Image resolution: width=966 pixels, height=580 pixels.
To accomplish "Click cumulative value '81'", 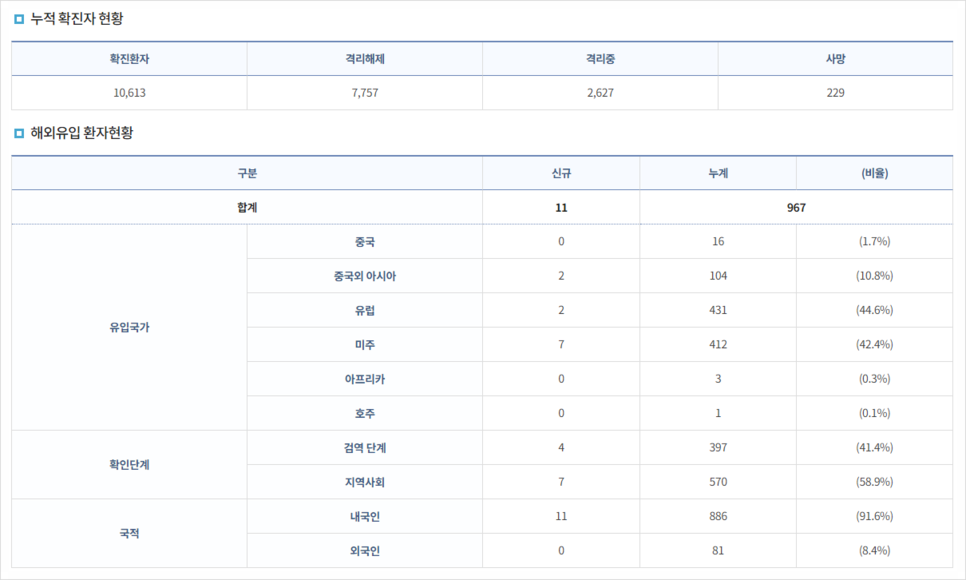I will (x=718, y=551).
